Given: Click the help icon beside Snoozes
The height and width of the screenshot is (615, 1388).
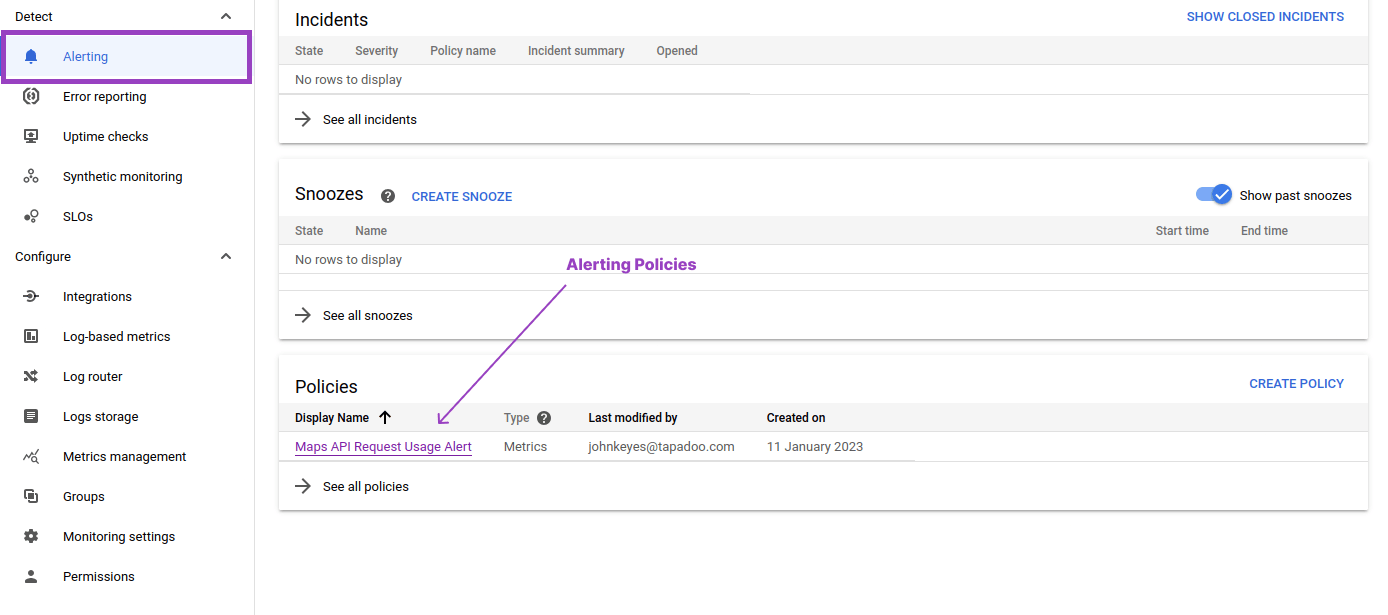Looking at the screenshot, I should [388, 197].
